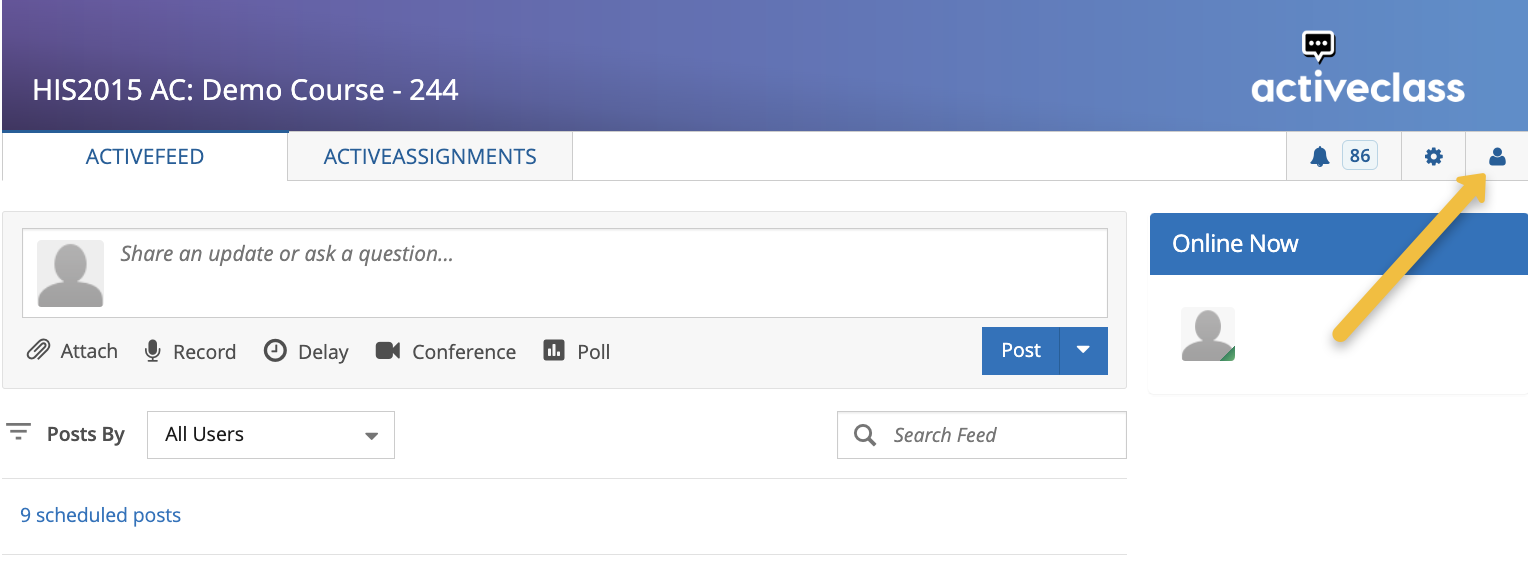This screenshot has width=1528, height=564.
Task: Open the user profile icon
Action: click(1497, 156)
